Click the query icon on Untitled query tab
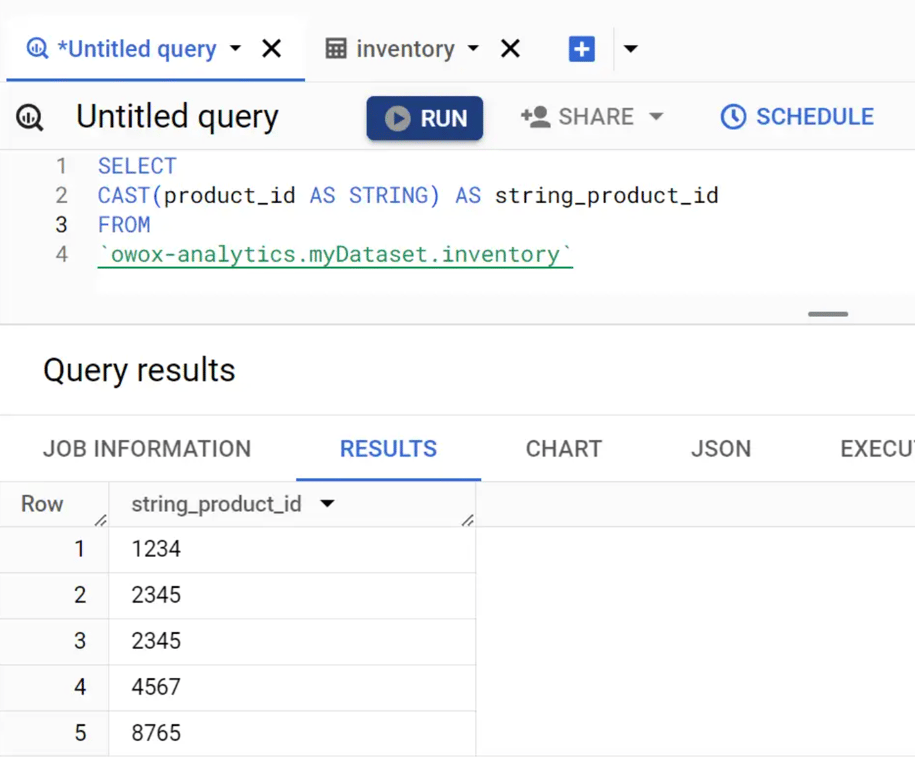 tap(37, 48)
